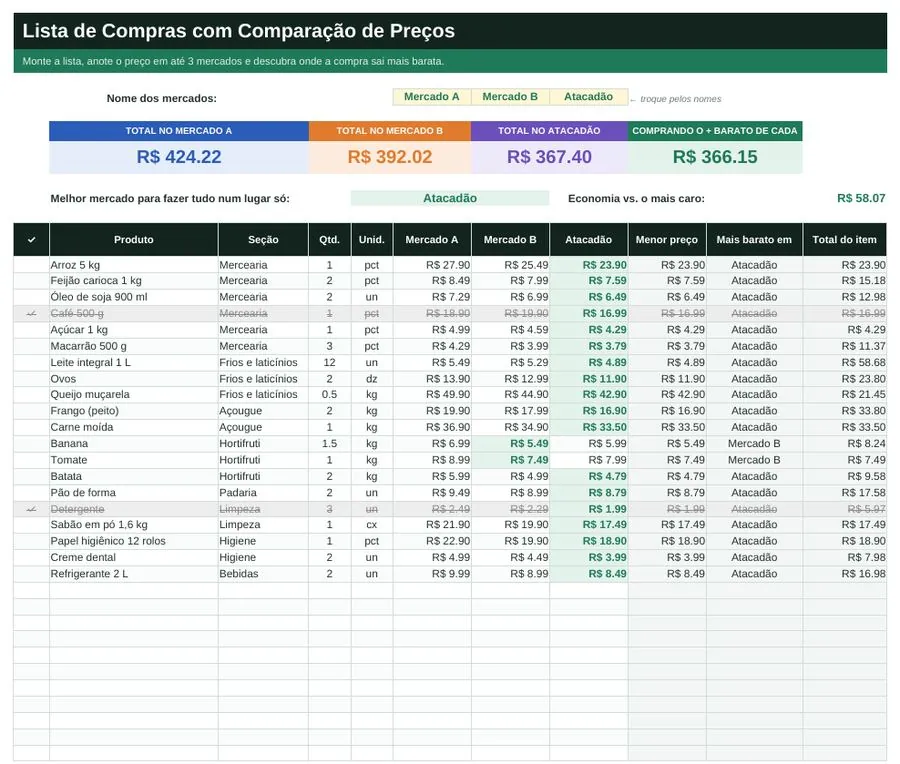Toggle the checkmark on Café 500 g row

tap(32, 313)
